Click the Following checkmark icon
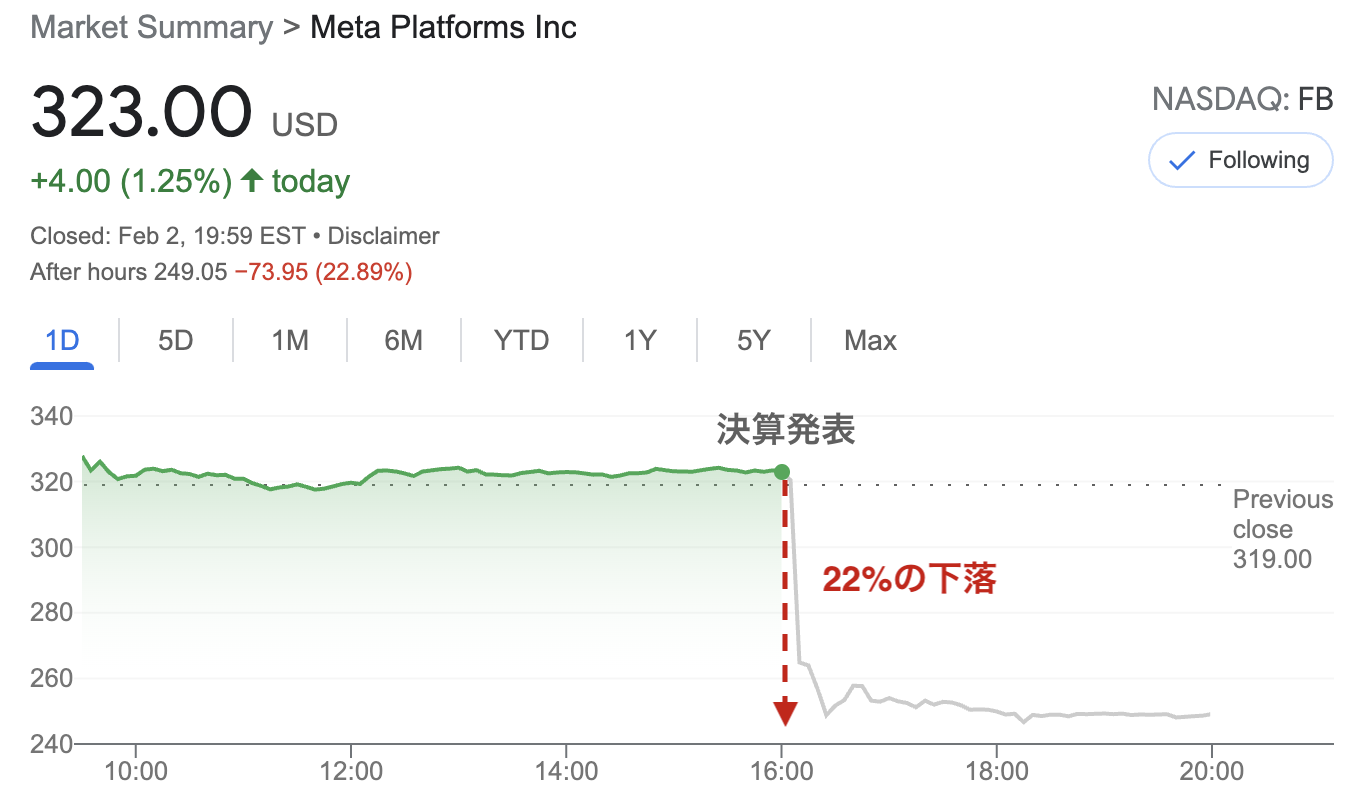 (x=1183, y=161)
